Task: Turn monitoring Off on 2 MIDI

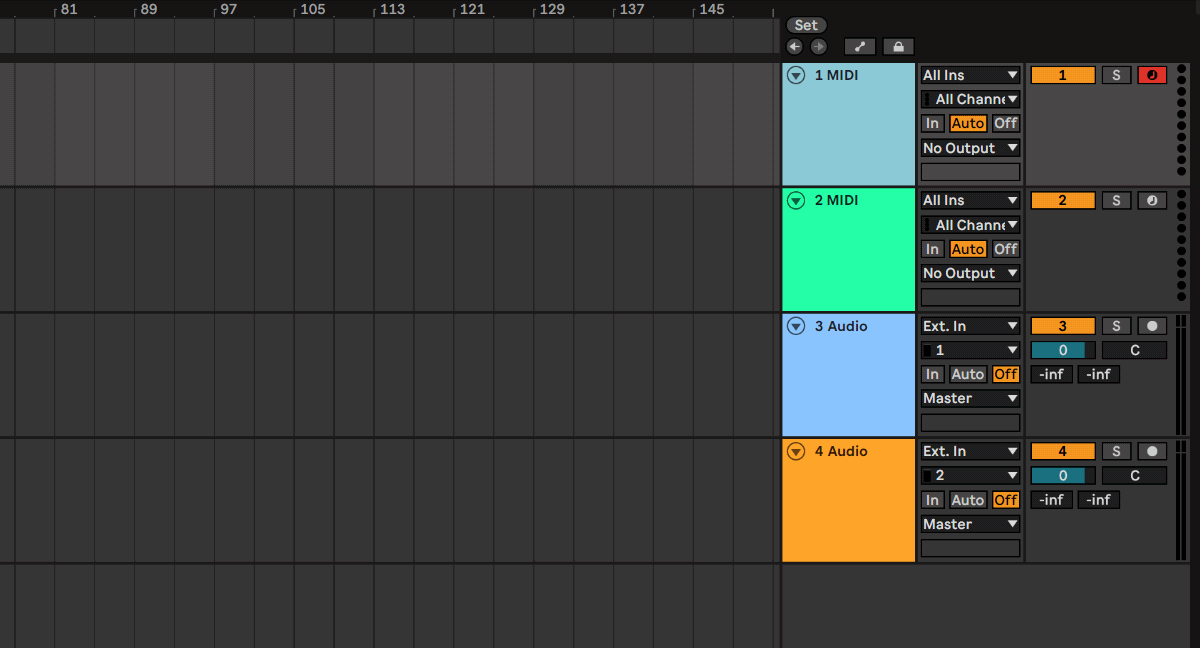Action: click(1005, 249)
